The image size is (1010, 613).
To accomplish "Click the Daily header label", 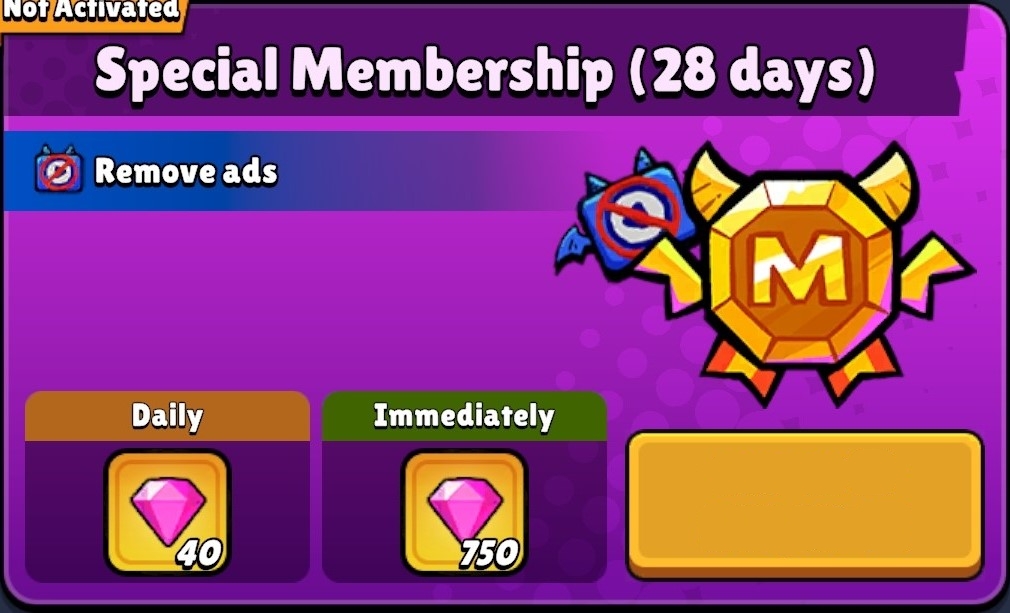I will click(167, 417).
